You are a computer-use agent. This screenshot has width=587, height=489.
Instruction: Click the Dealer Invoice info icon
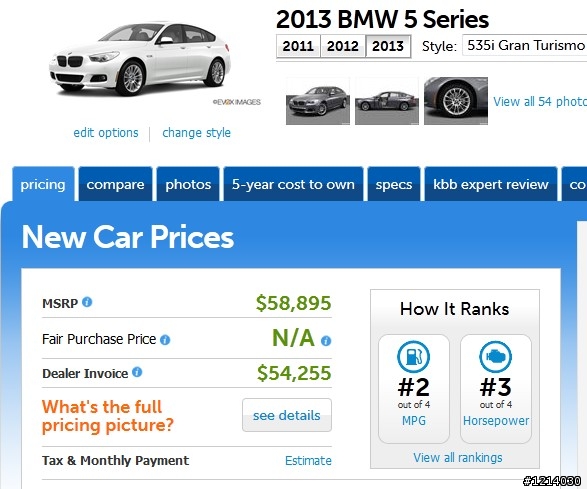pos(137,372)
